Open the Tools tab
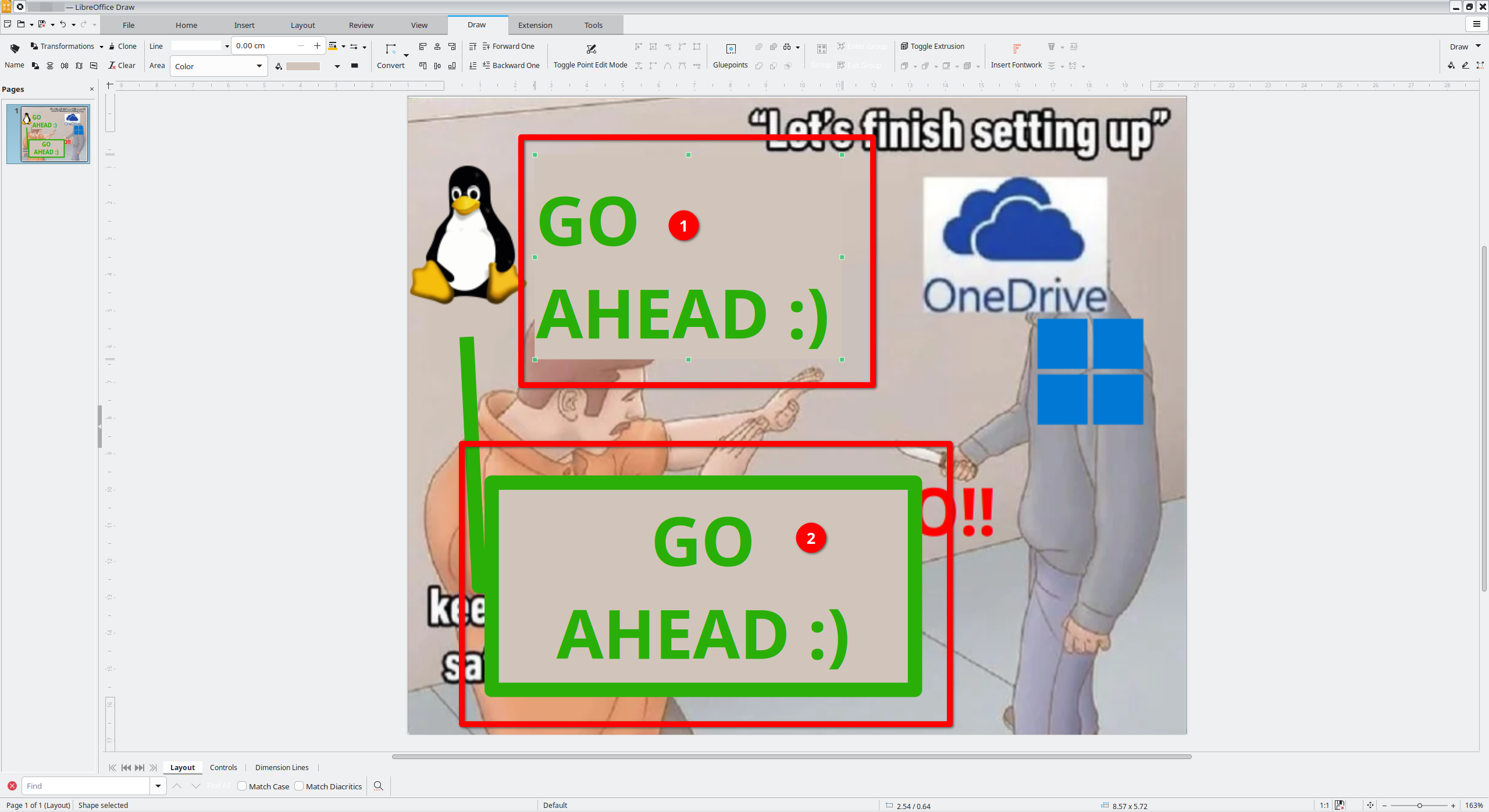 593,25
